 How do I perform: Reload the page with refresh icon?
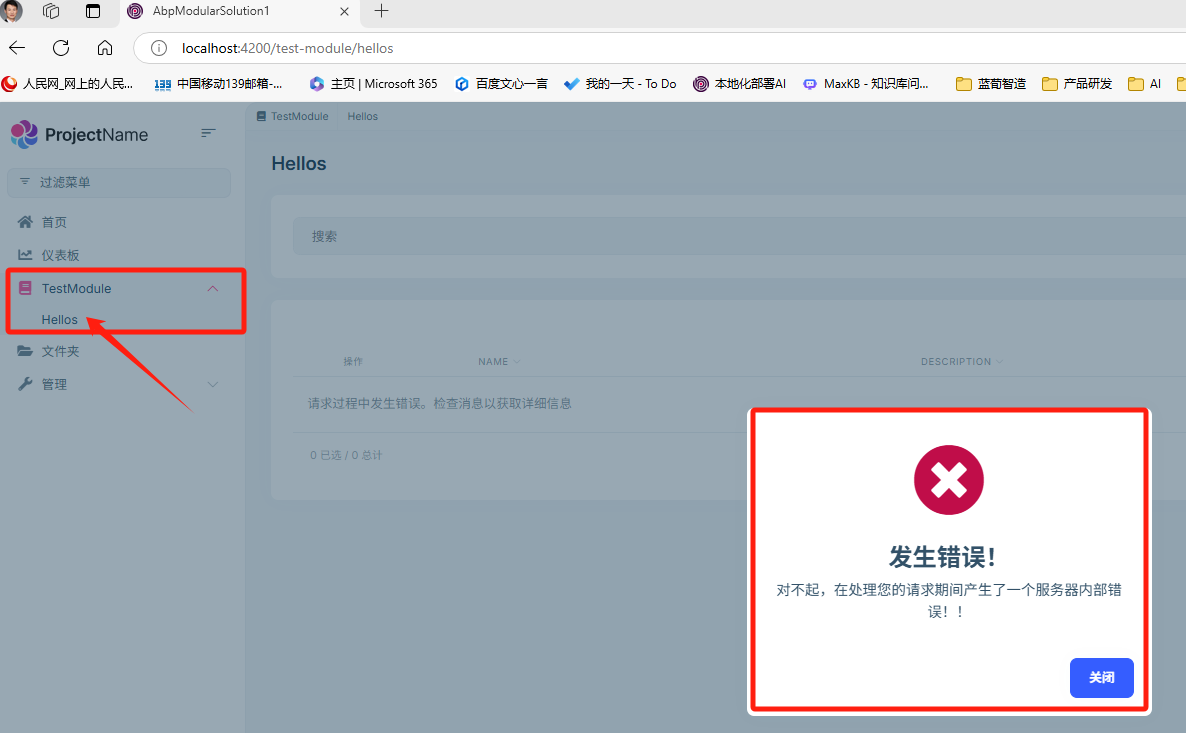tap(61, 48)
